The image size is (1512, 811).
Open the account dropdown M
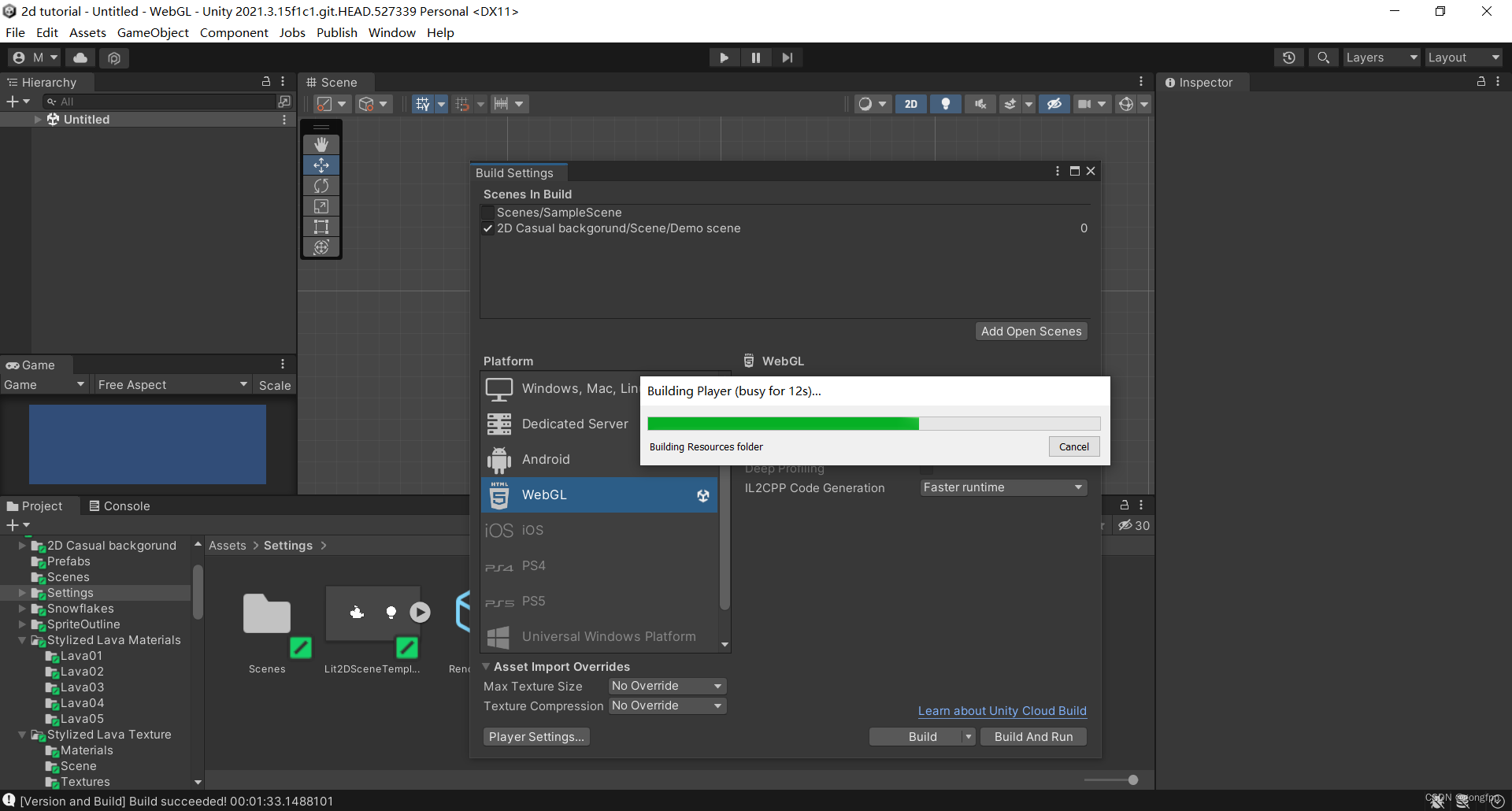click(x=35, y=57)
